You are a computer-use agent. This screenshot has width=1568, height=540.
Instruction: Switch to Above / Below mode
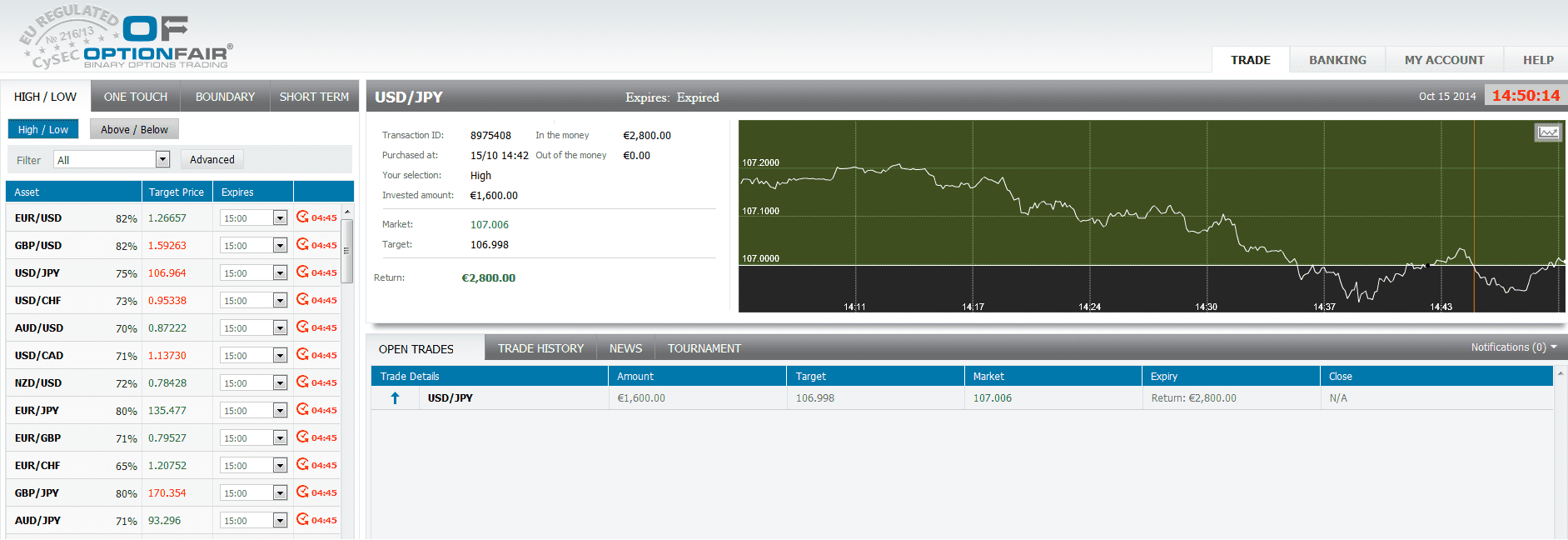coord(134,129)
